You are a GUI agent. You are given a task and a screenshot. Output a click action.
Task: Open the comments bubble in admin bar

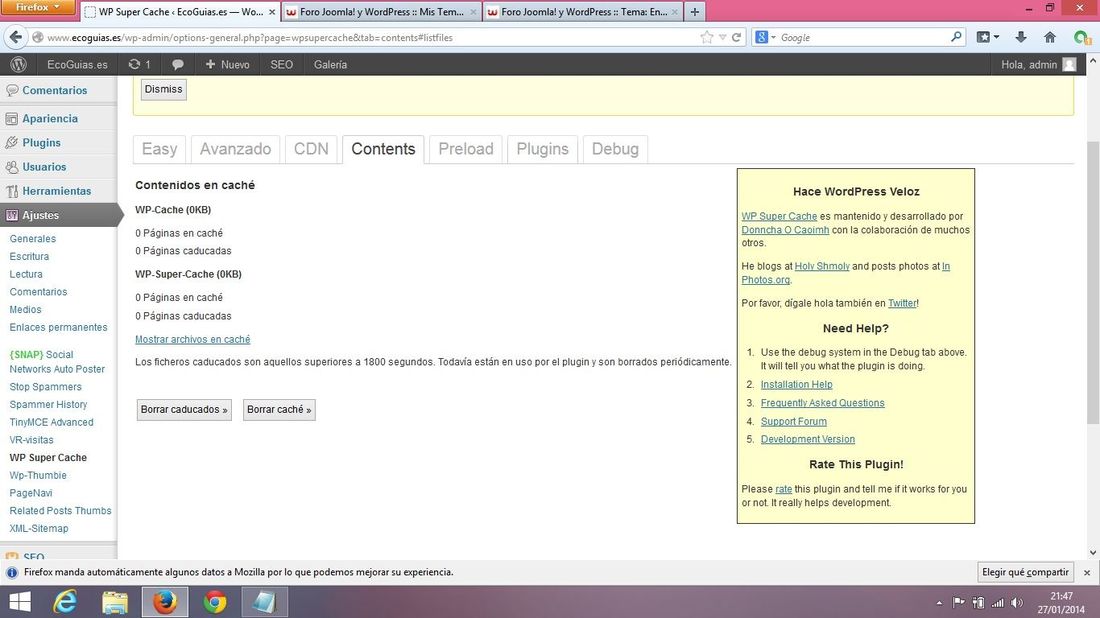click(177, 65)
